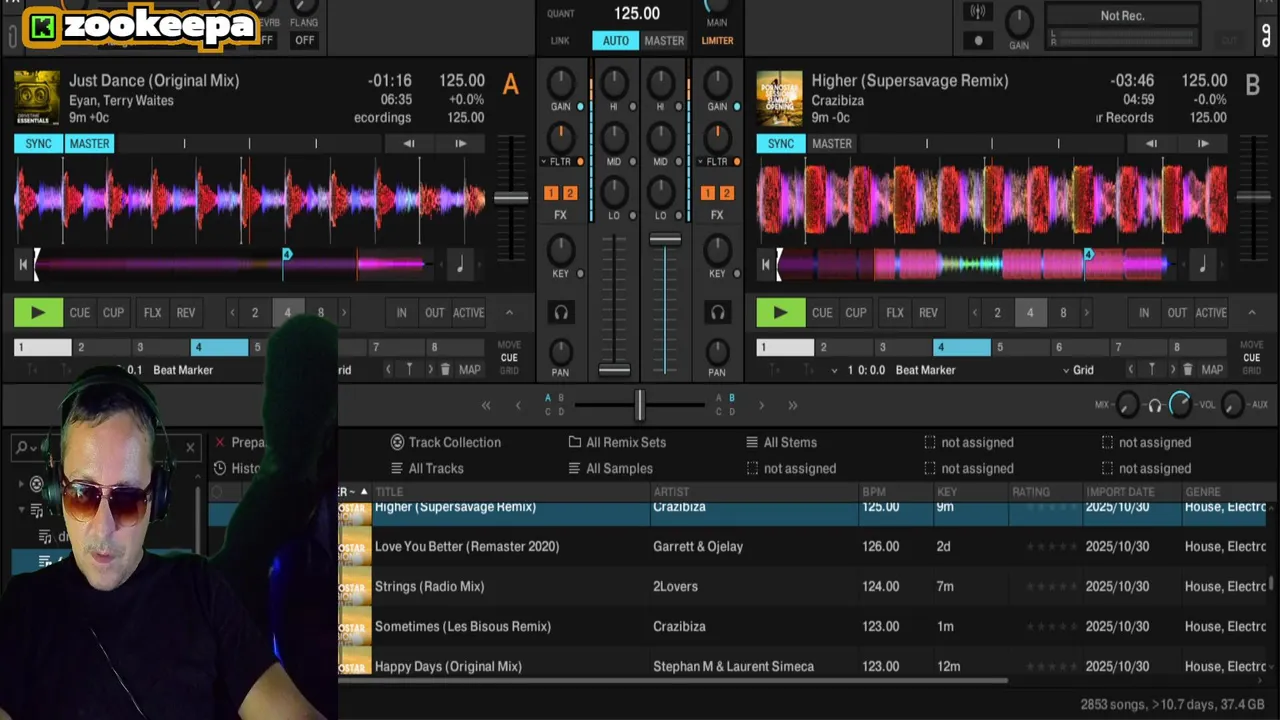This screenshot has width=1280, height=720.
Task: Toggle FX unit 1 on channel A
Action: click(x=551, y=193)
